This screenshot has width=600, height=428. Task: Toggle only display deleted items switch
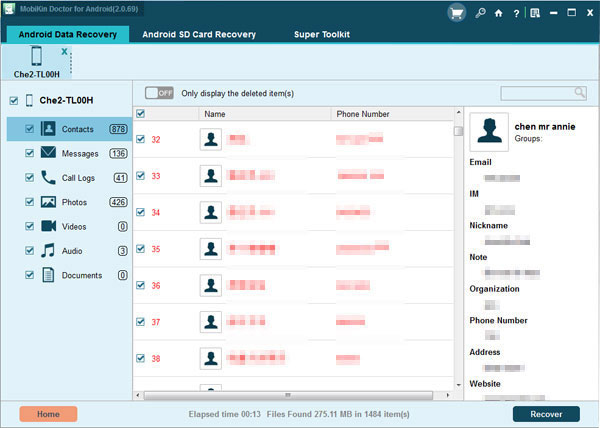click(x=159, y=93)
